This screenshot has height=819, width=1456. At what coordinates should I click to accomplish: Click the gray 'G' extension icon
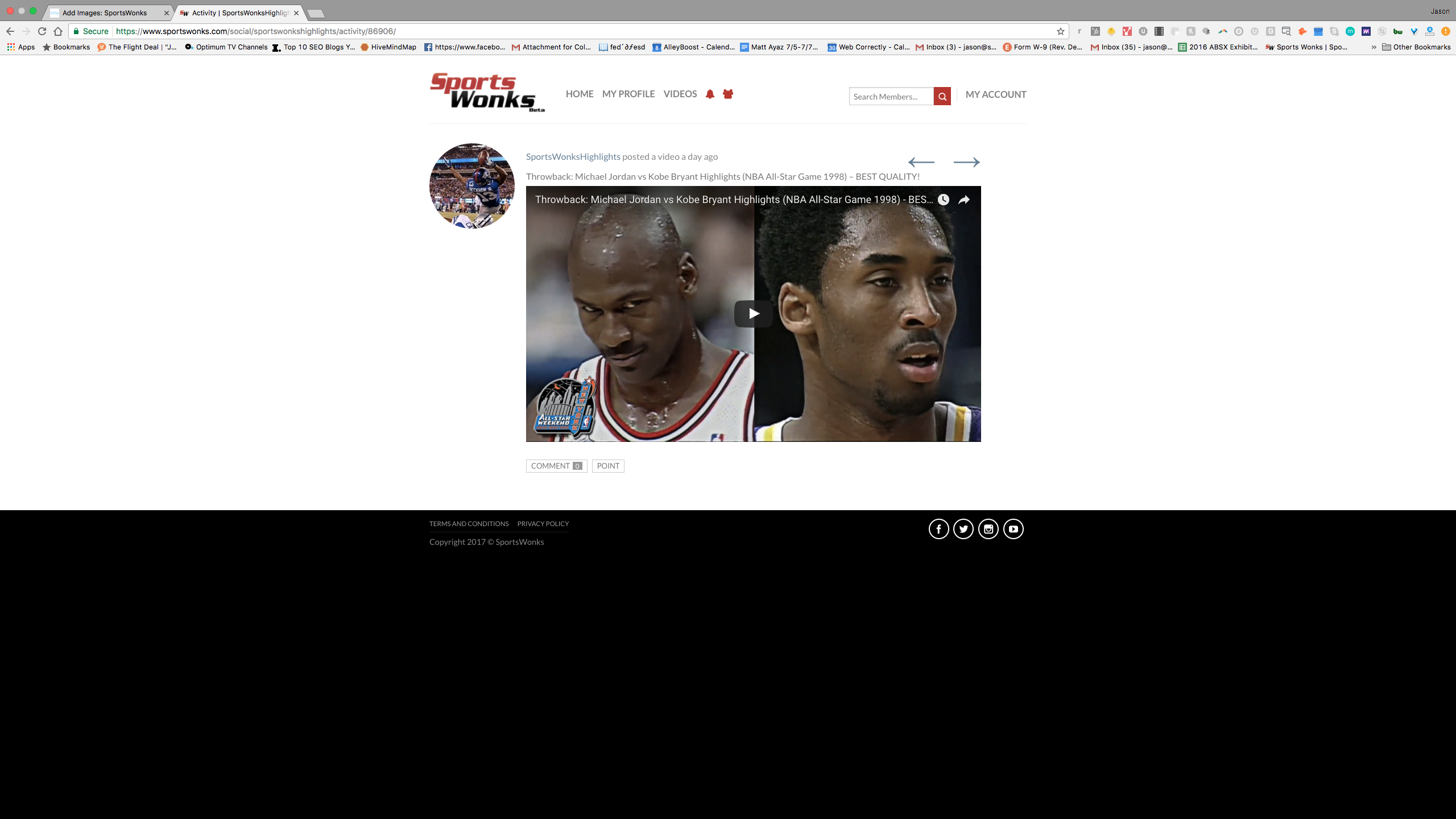[1270, 31]
